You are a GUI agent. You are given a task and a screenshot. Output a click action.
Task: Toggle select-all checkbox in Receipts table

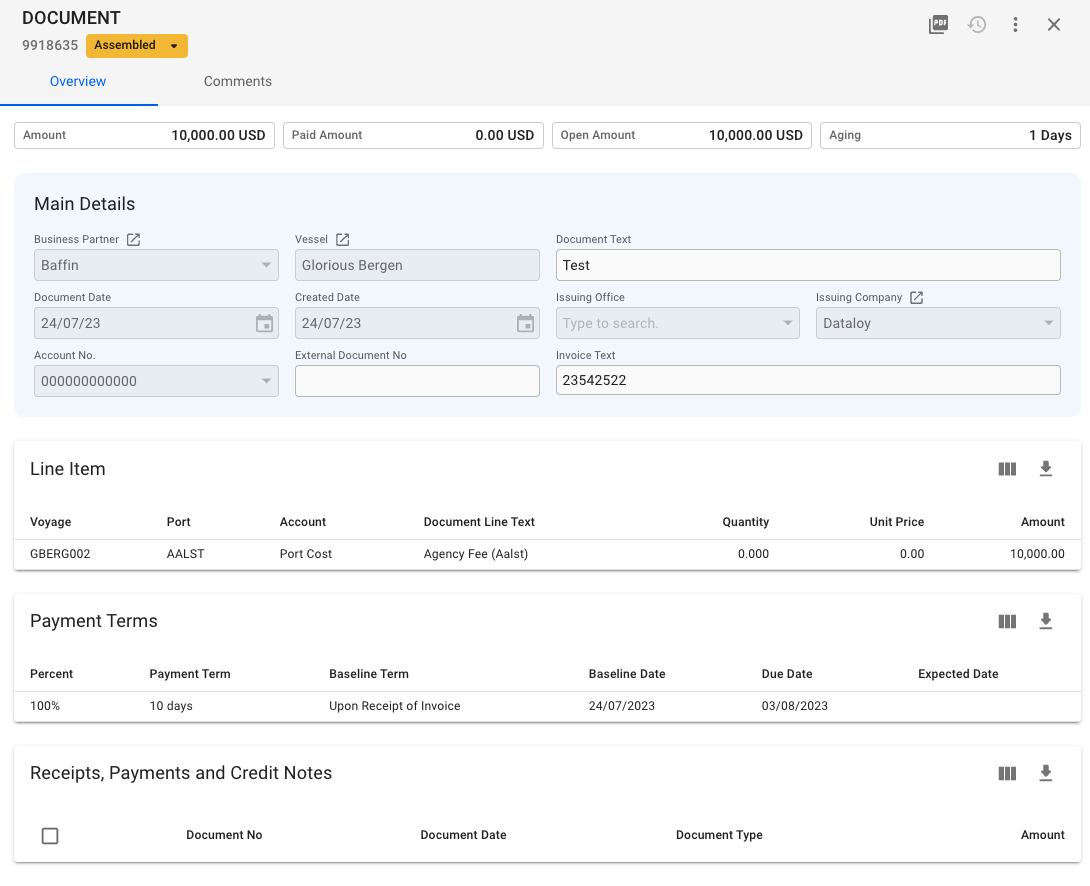(50, 836)
